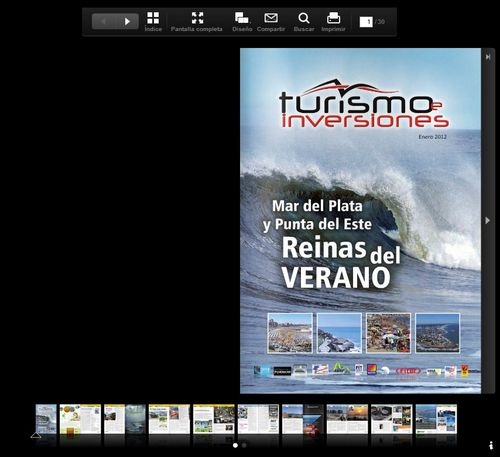Viewport: 500px width, 457px height.
Task: Select the first thumbnail pagination dot
Action: click(x=235, y=445)
